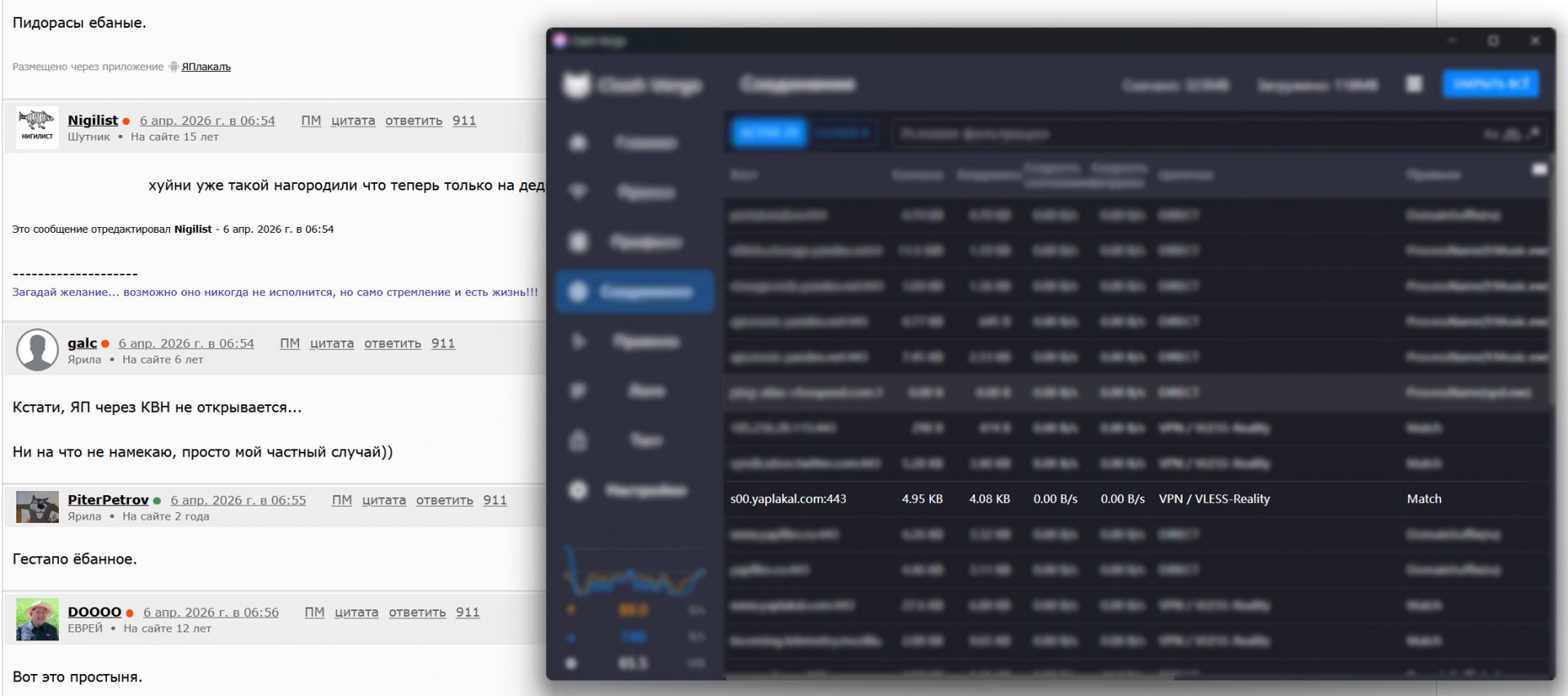Open the 06:55 post date link
Screen dimensions: 1568x696
pyautogui.click(x=238, y=501)
